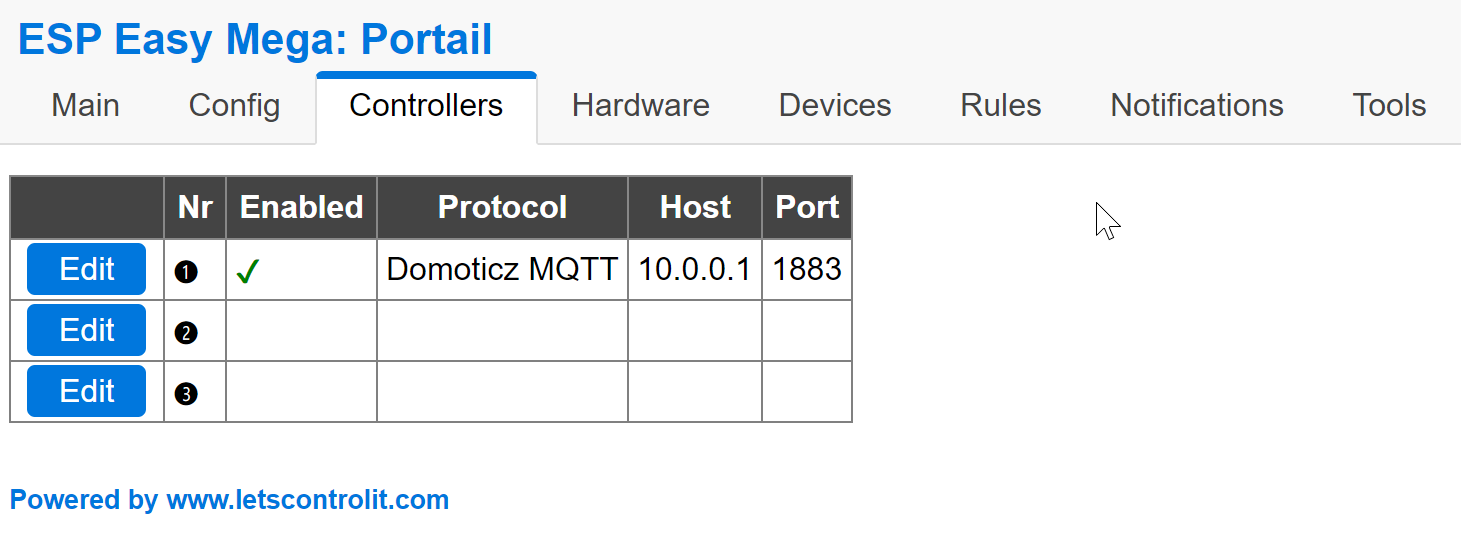
Task: Open the Devices tab
Action: (x=835, y=106)
